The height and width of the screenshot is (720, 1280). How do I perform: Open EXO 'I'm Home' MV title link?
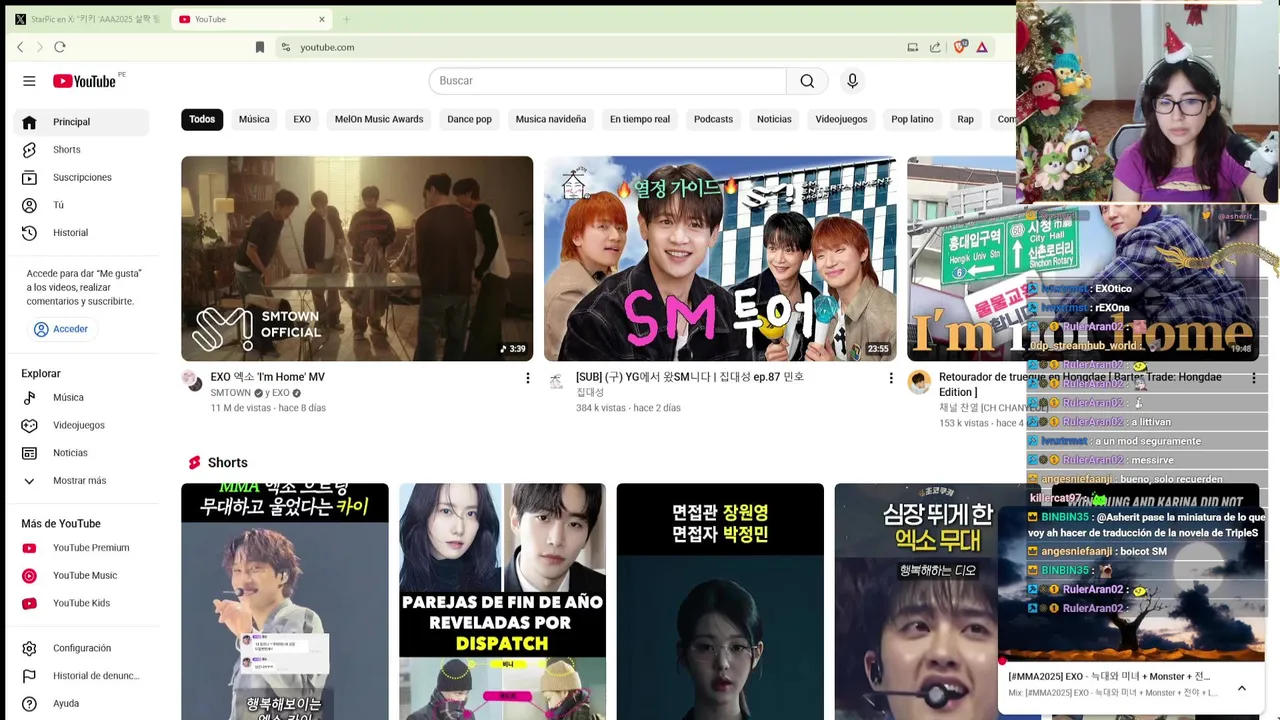click(267, 377)
